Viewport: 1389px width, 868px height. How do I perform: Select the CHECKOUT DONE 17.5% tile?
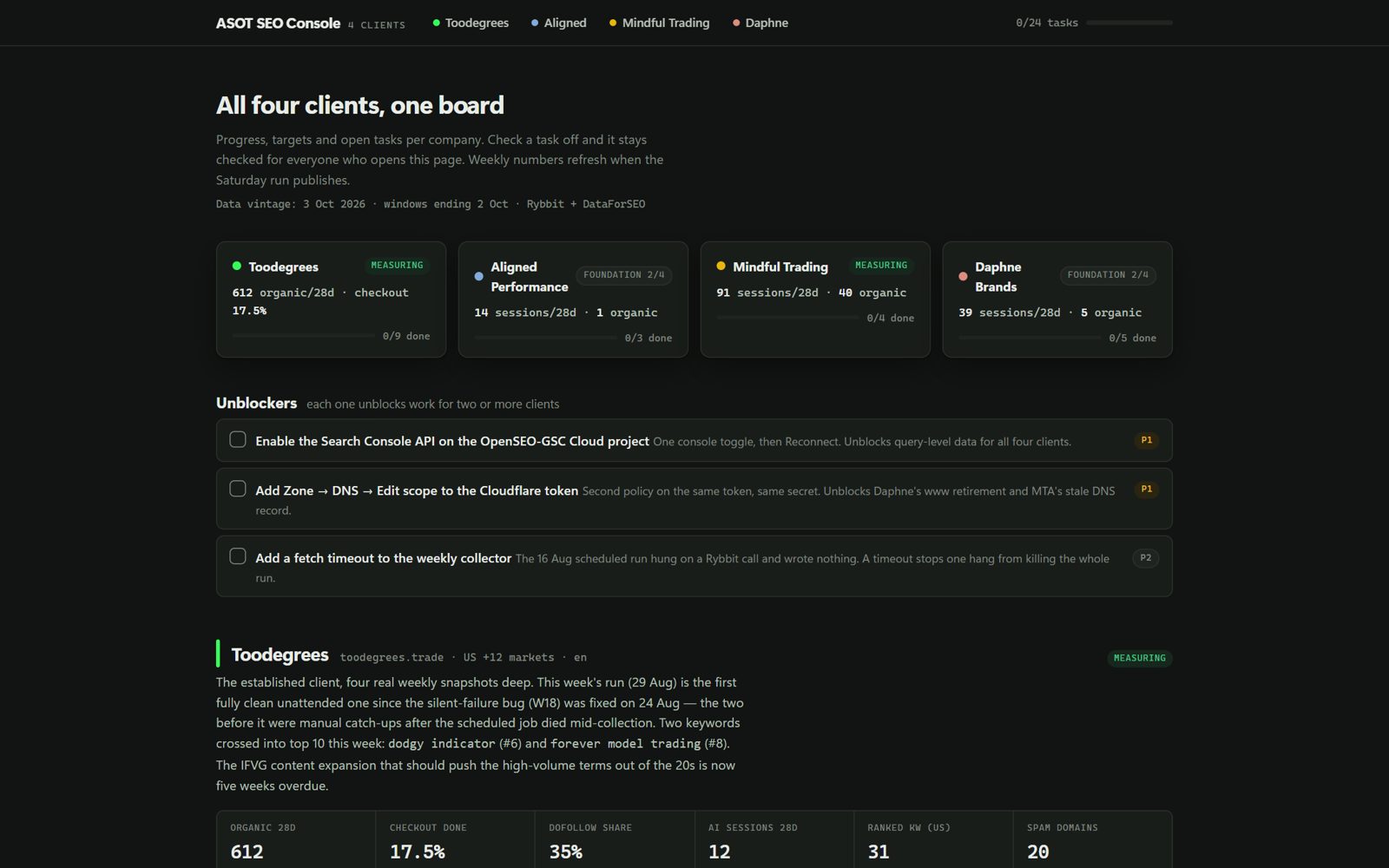point(455,839)
